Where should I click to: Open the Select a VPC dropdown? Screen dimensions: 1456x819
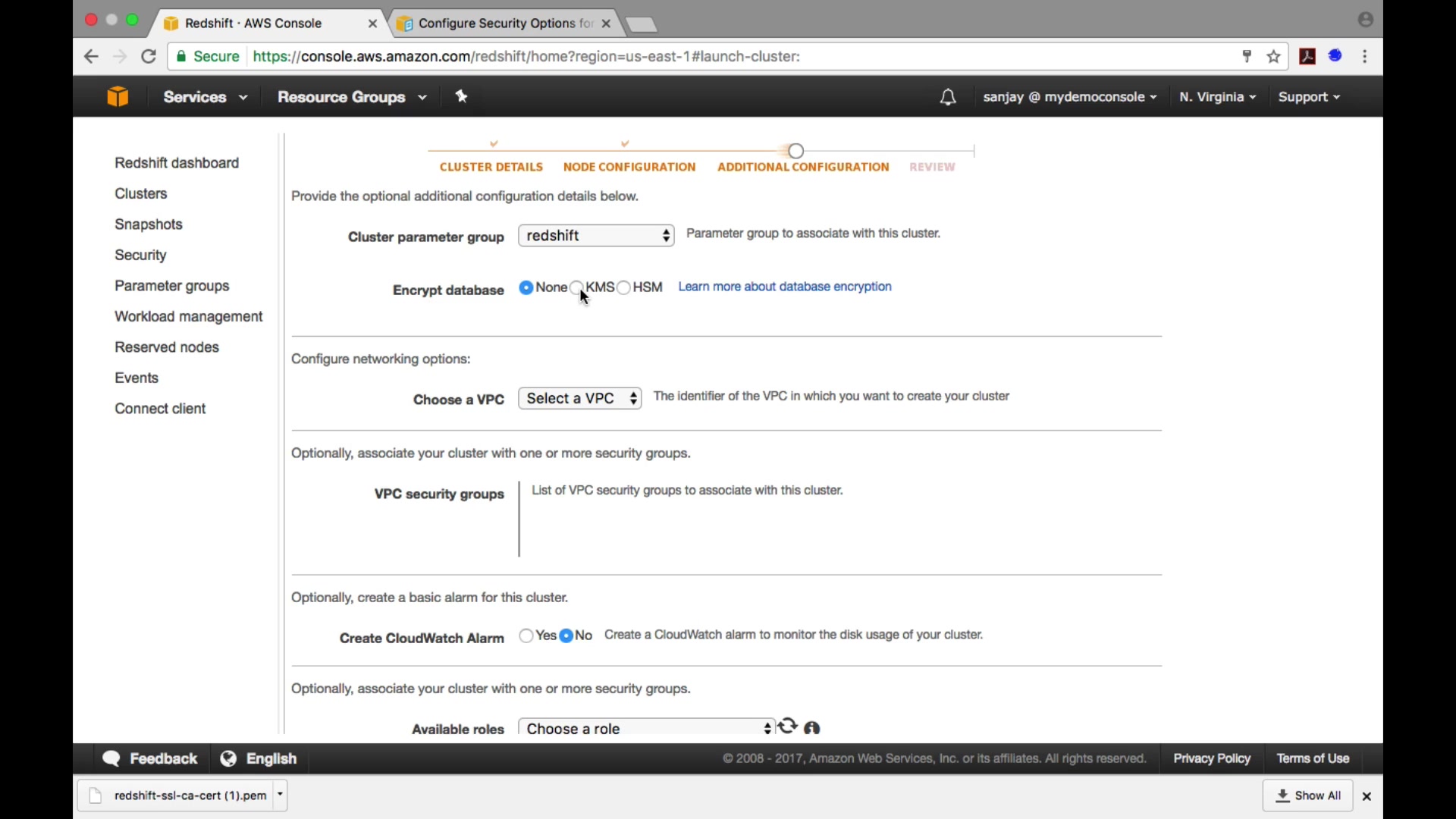point(580,399)
